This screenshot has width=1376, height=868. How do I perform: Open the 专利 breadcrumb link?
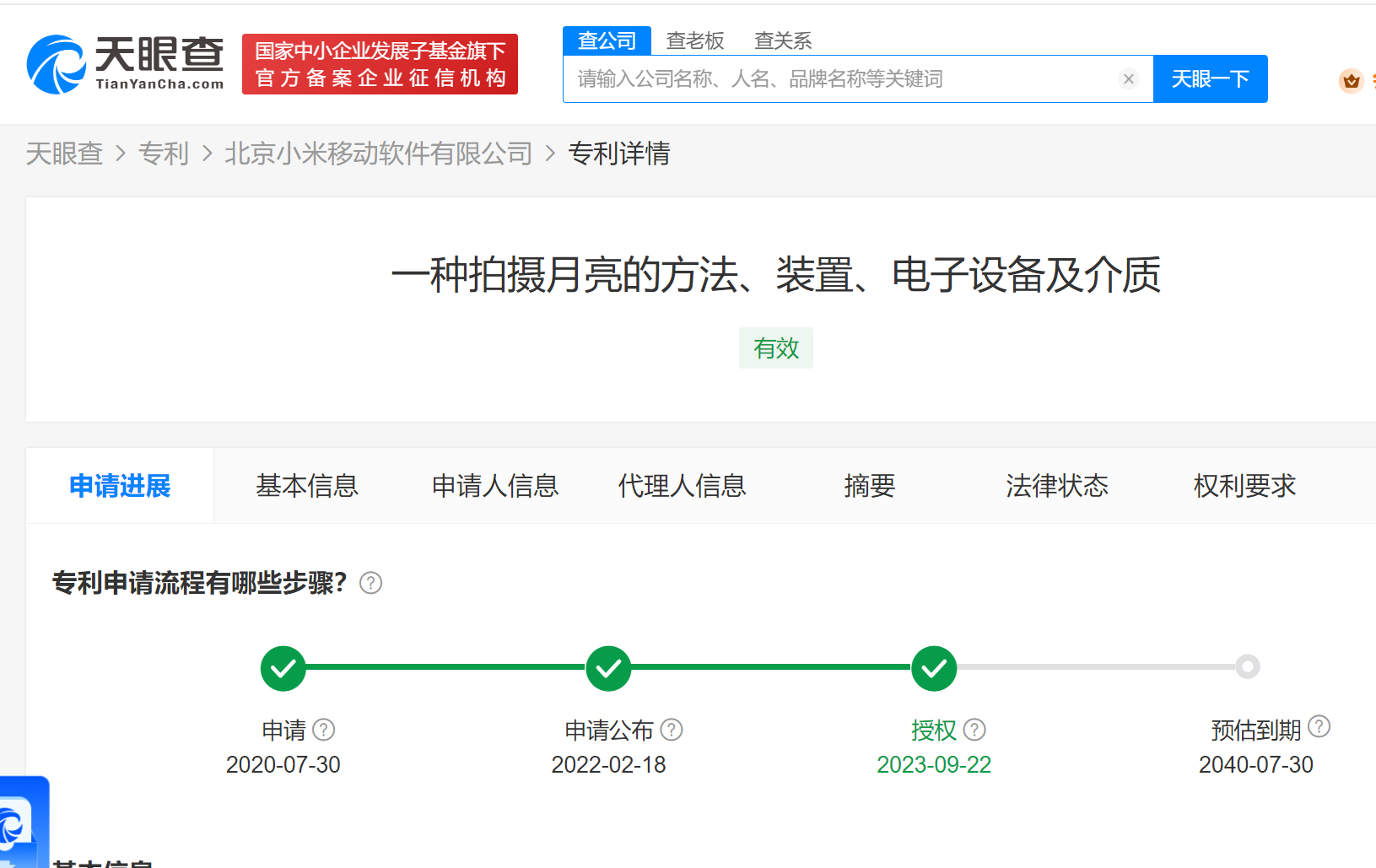[164, 154]
